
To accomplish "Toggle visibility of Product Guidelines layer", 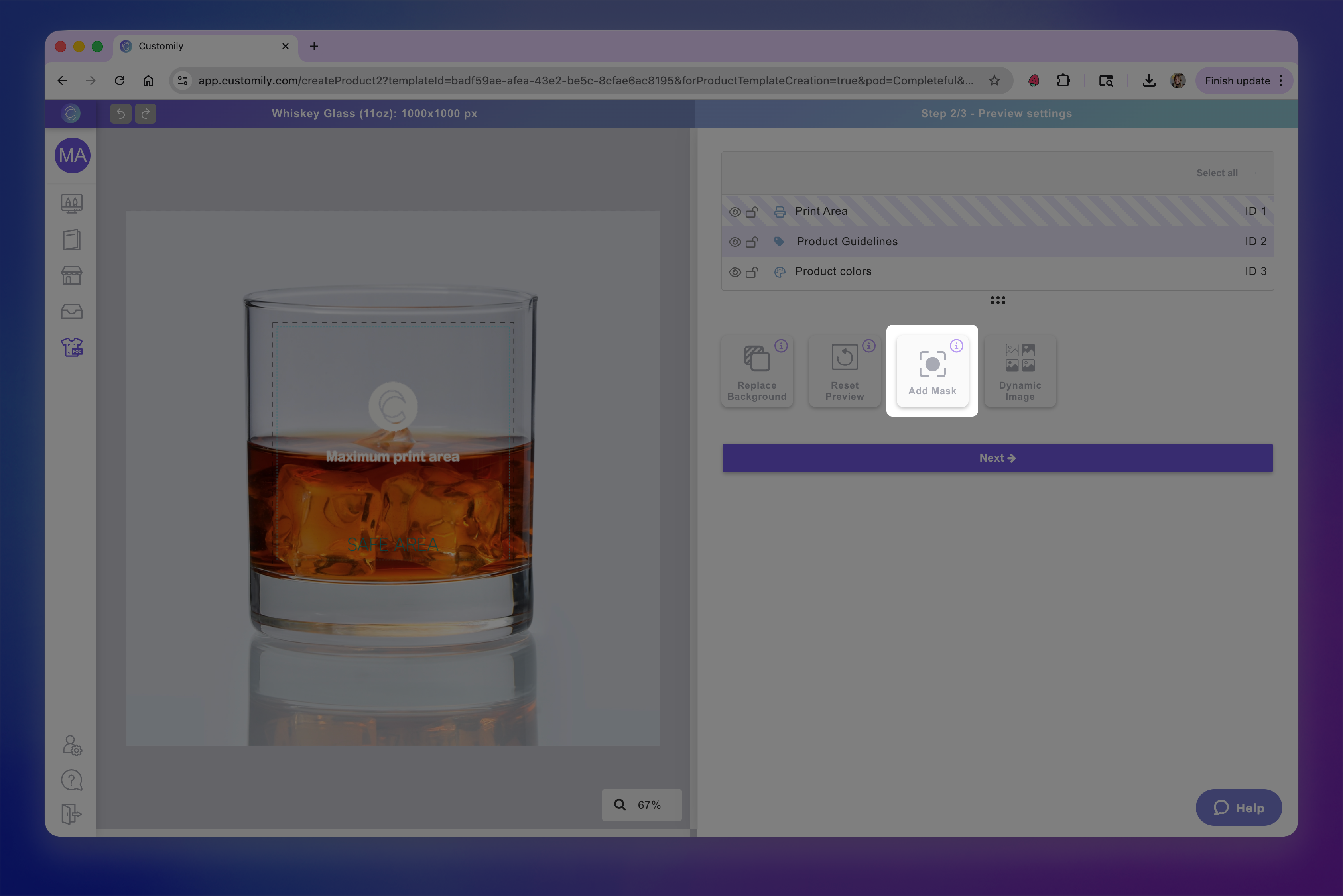I will coord(735,242).
